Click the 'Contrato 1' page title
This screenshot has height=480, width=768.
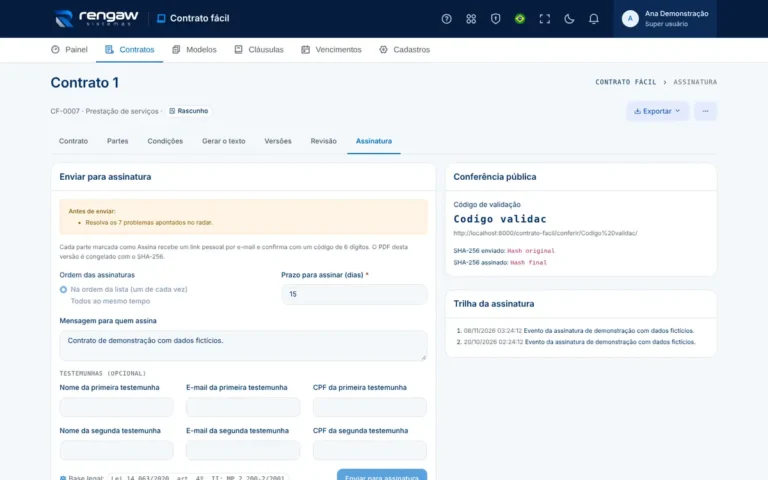click(x=85, y=82)
